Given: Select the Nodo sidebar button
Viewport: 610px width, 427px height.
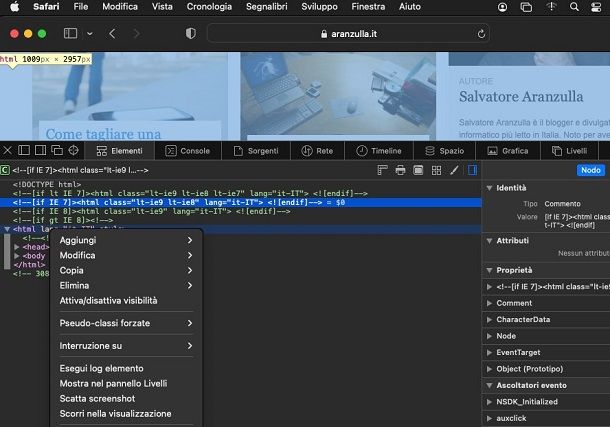Looking at the screenshot, I should coord(591,170).
